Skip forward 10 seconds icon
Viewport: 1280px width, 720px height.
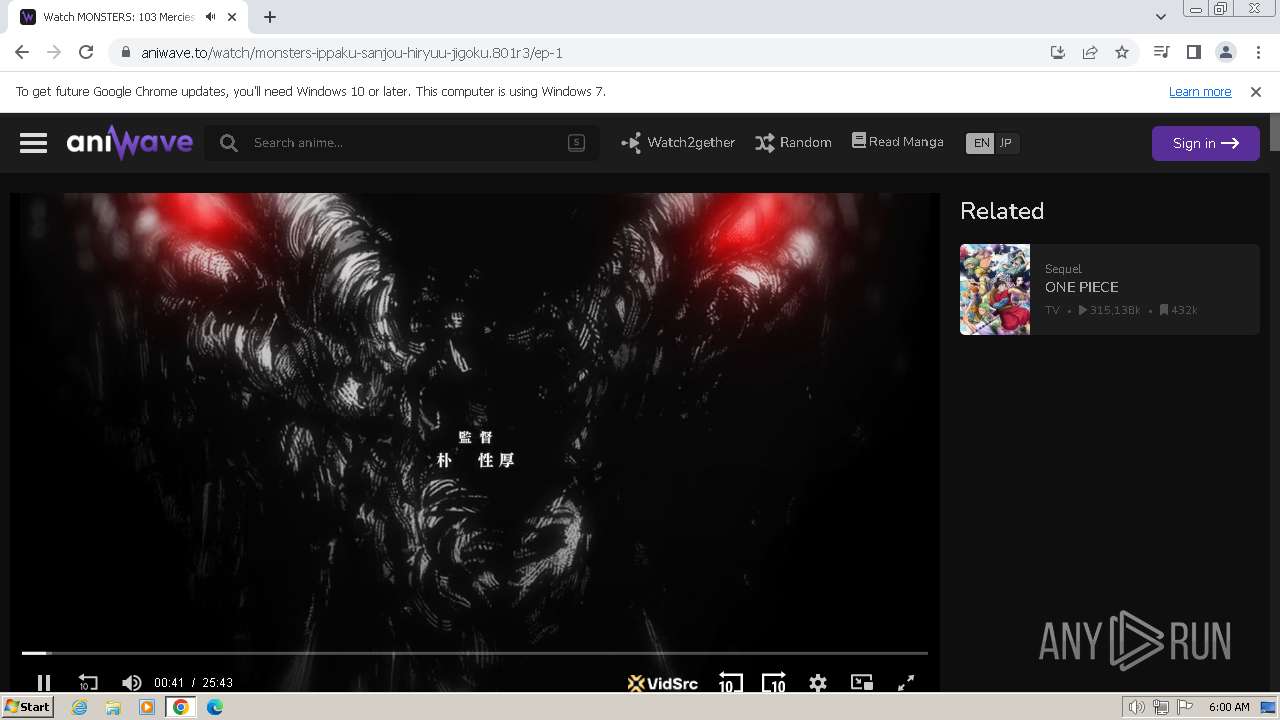774,682
